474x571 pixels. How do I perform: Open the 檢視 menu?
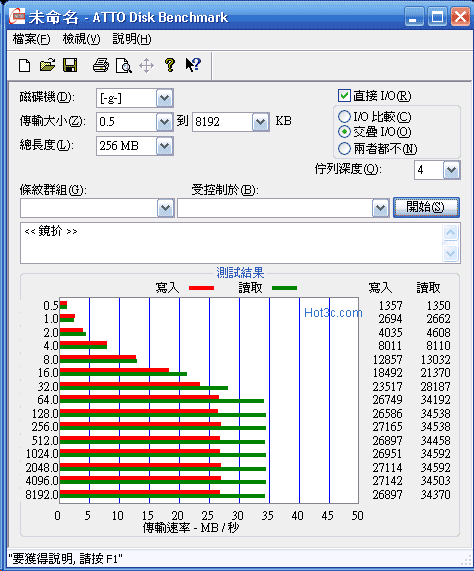click(81, 39)
